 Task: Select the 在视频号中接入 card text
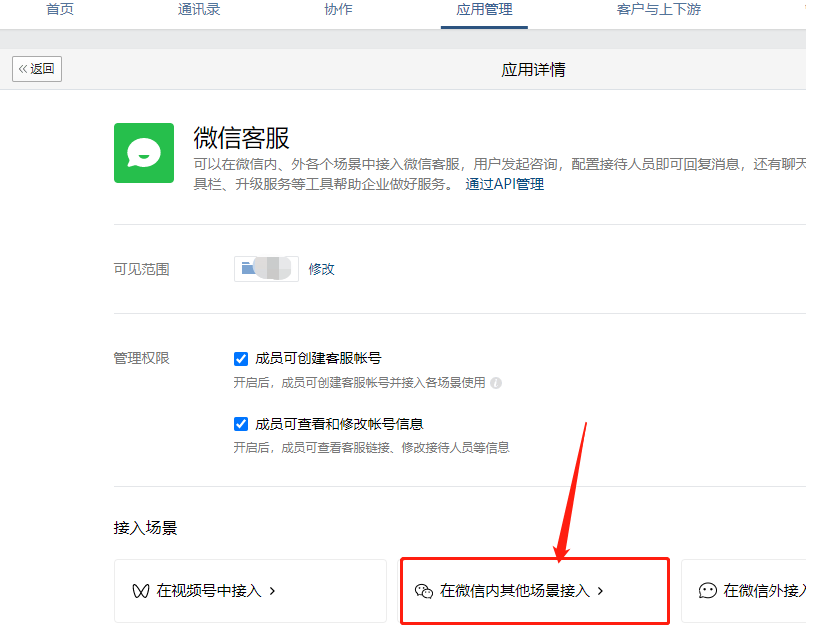(209, 591)
